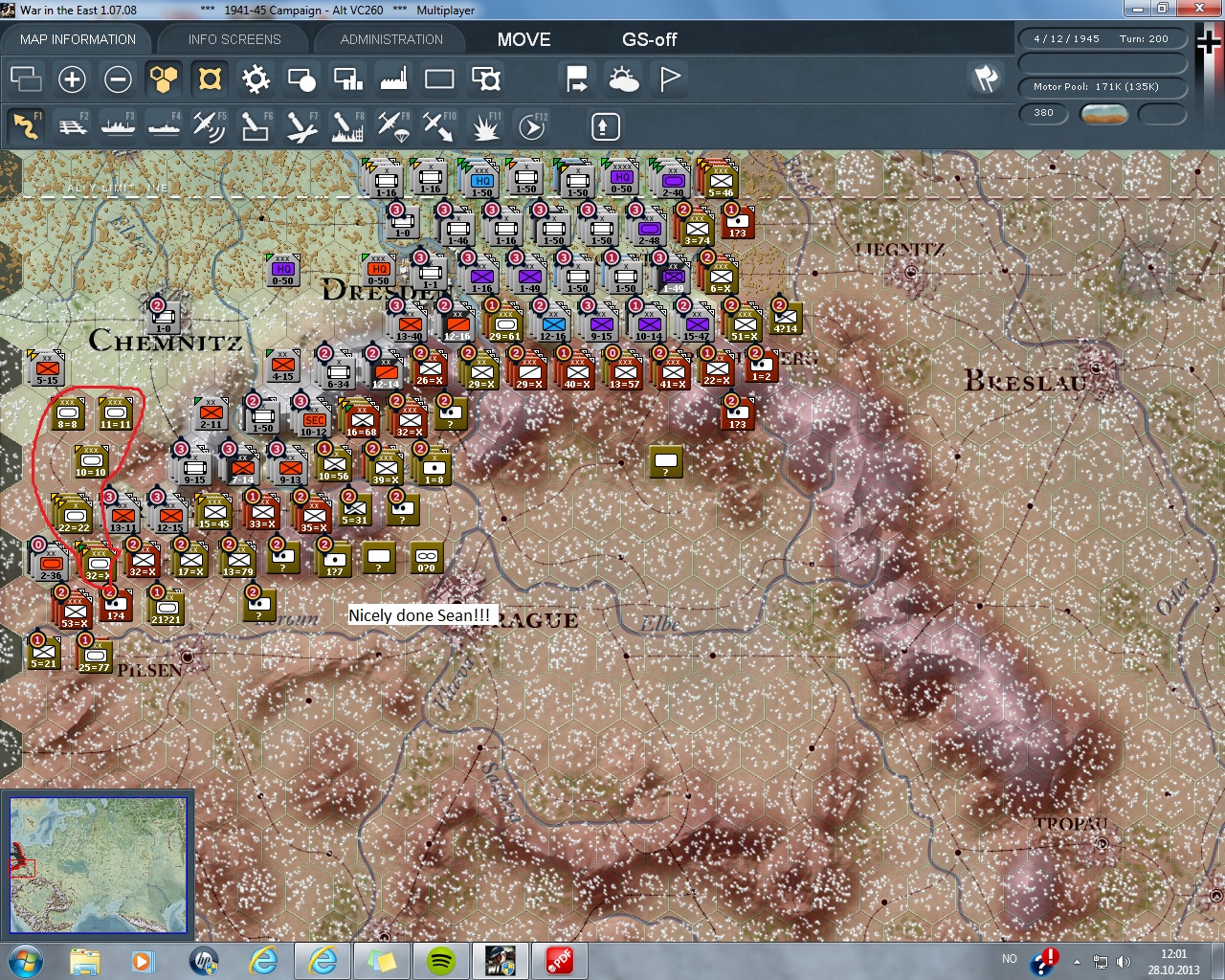
Task: Select the 8=8 armored unit counter
Action: [67, 412]
